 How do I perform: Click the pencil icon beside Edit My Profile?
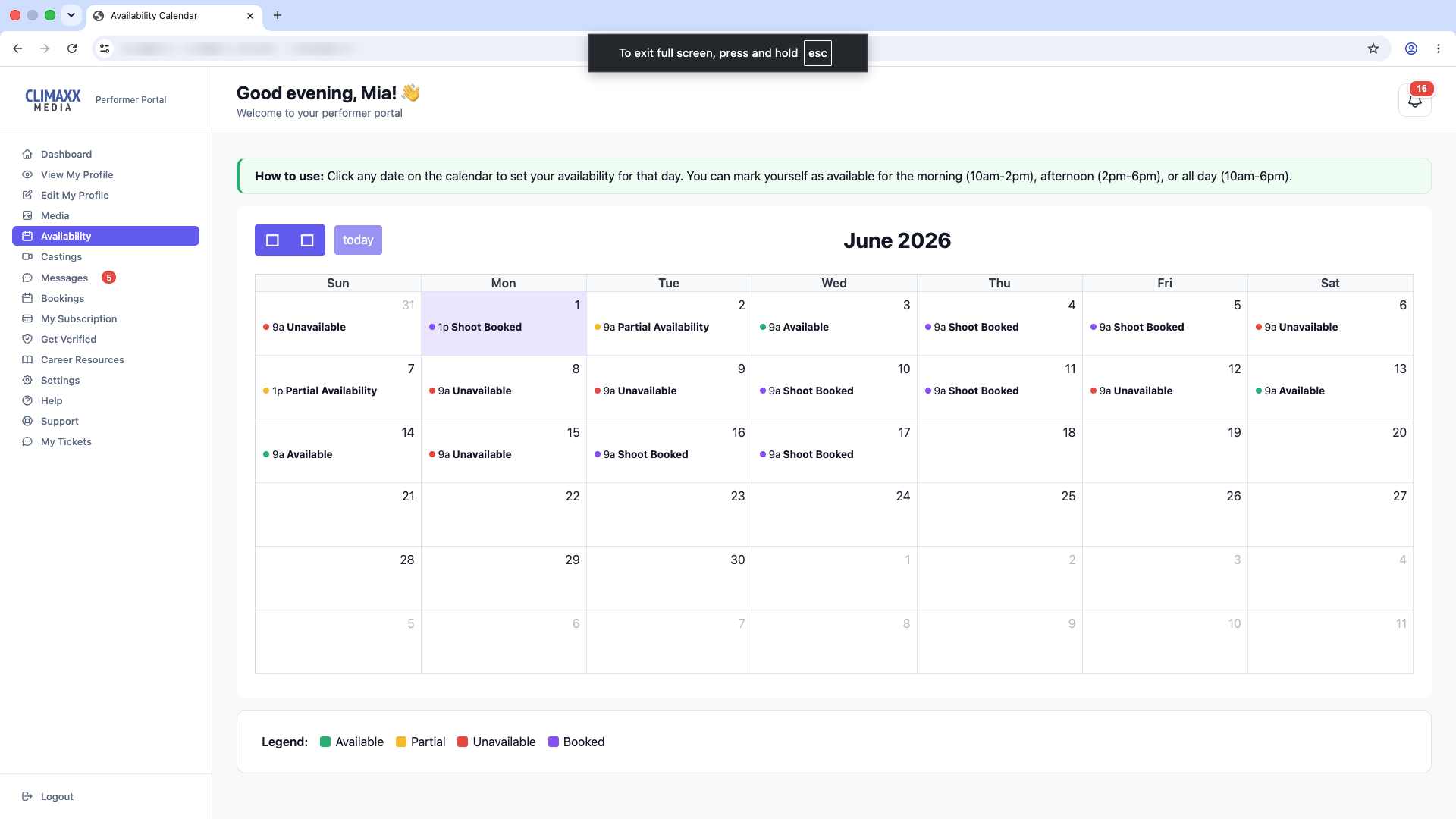pyautogui.click(x=27, y=195)
